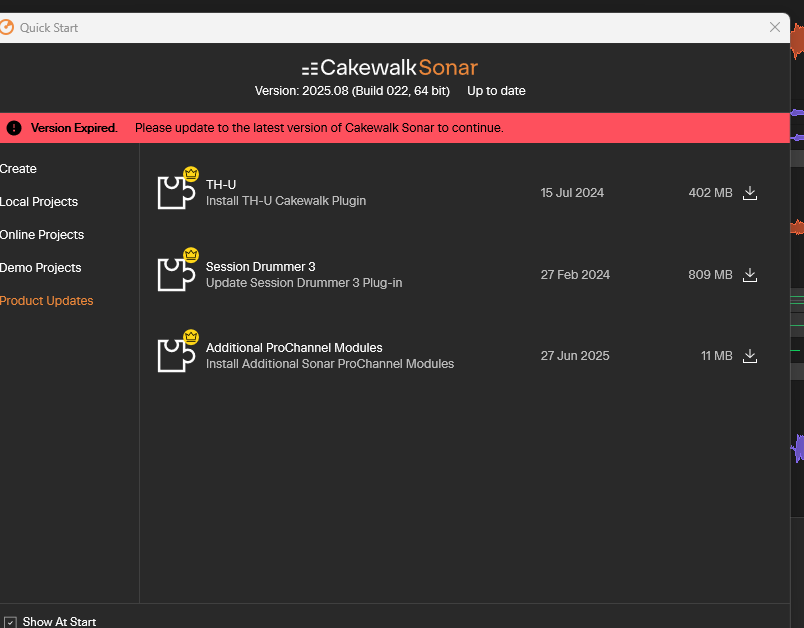Screen dimensions: 804x628
Task: Click the '27 Feb 2024' date
Action: click(x=575, y=275)
